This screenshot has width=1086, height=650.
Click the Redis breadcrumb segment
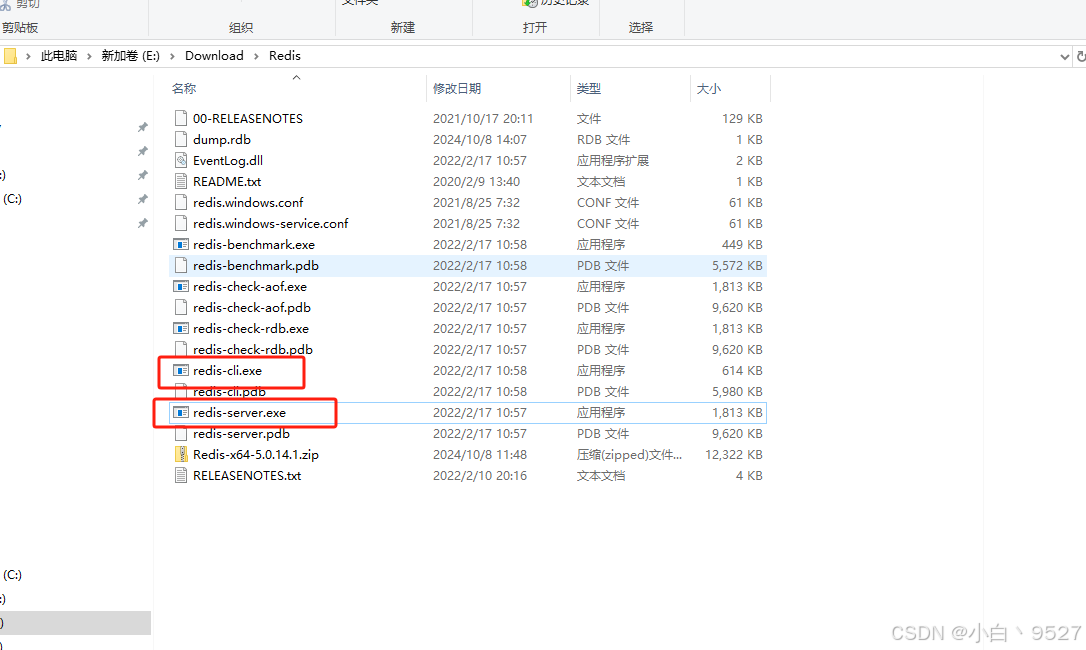[x=285, y=56]
